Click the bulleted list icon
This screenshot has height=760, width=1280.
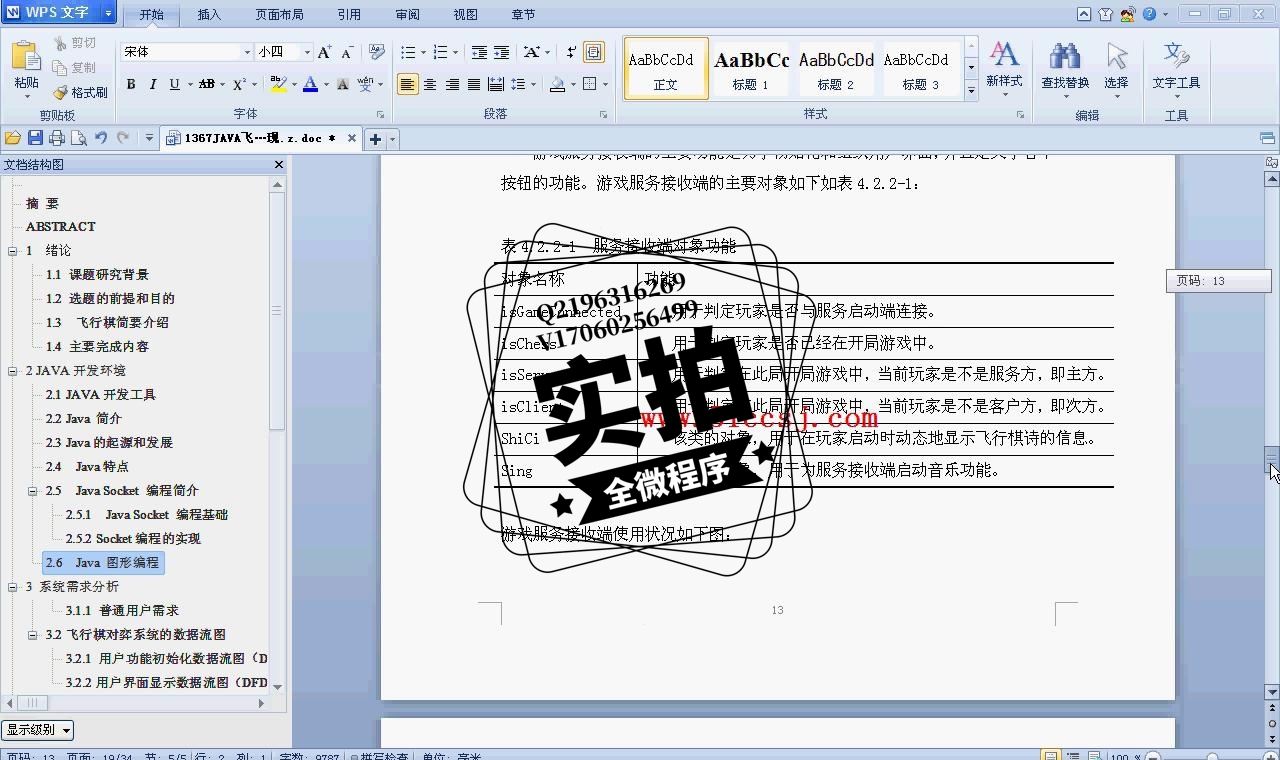408,52
